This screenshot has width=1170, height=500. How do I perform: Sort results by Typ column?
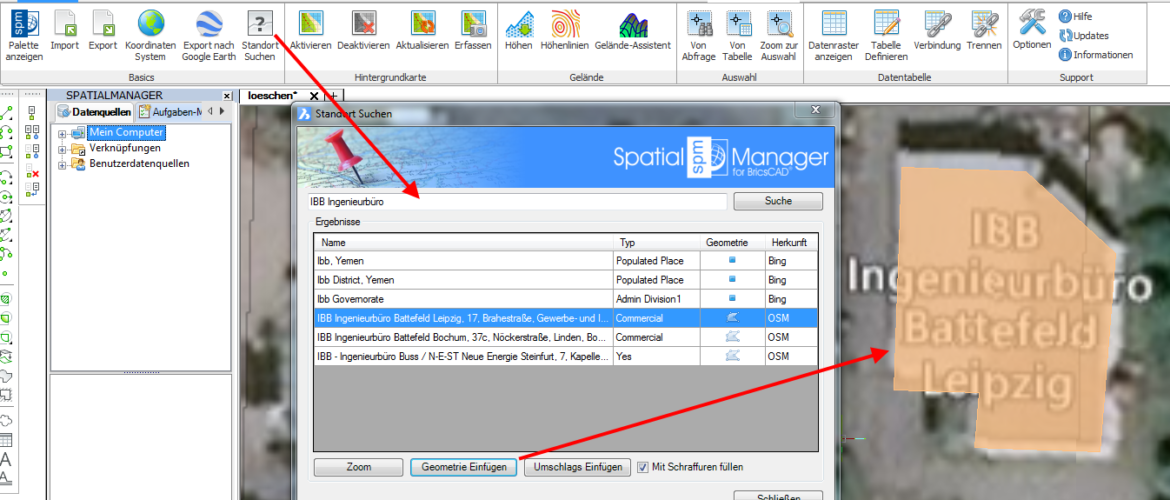pos(657,243)
